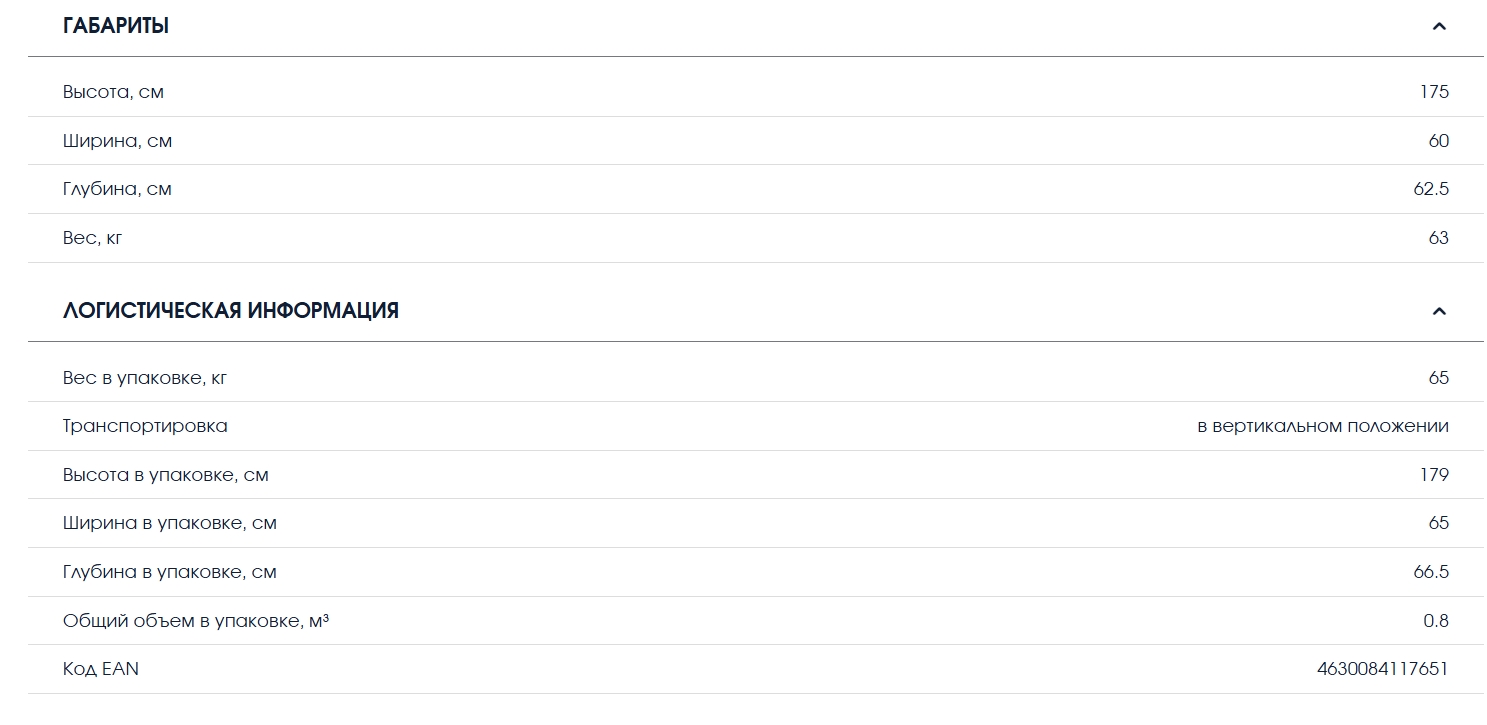Viewport: 1487px width, 725px height.
Task: Click the height value 175
Action: tap(1434, 92)
